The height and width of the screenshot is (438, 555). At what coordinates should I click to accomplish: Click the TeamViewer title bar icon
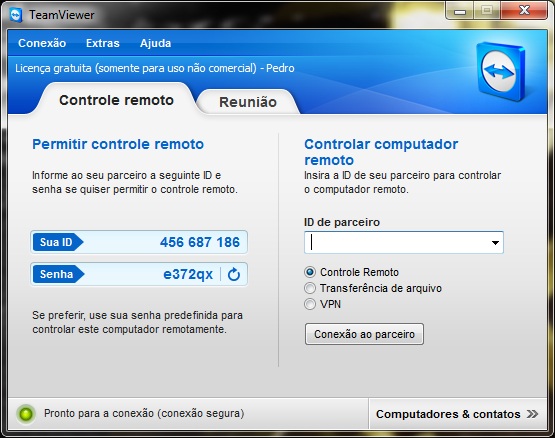click(x=16, y=15)
